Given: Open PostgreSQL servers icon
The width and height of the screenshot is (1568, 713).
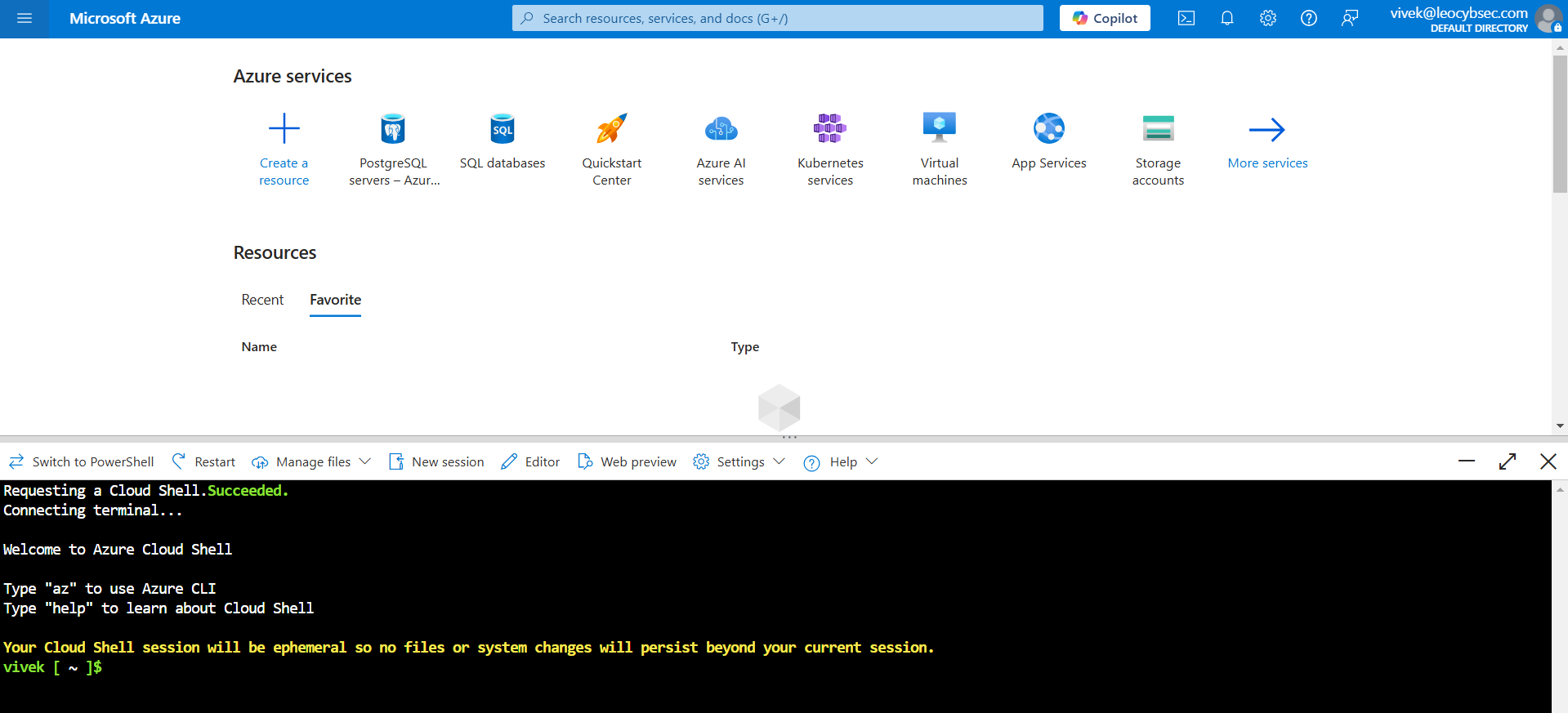Looking at the screenshot, I should (394, 128).
